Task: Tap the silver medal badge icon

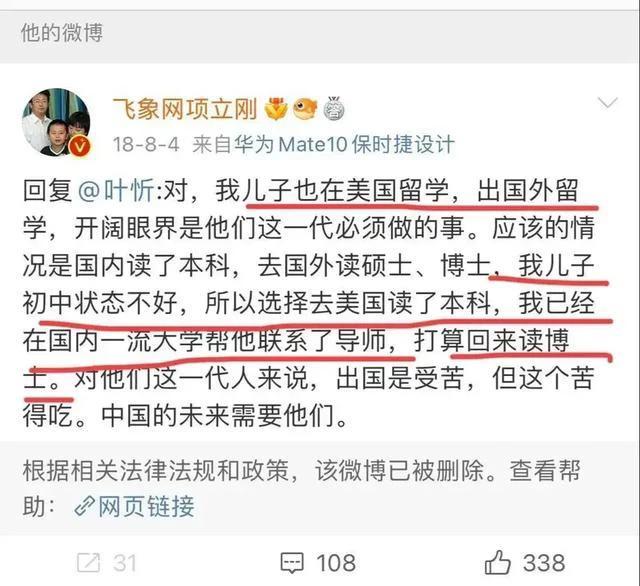Action: [334, 109]
